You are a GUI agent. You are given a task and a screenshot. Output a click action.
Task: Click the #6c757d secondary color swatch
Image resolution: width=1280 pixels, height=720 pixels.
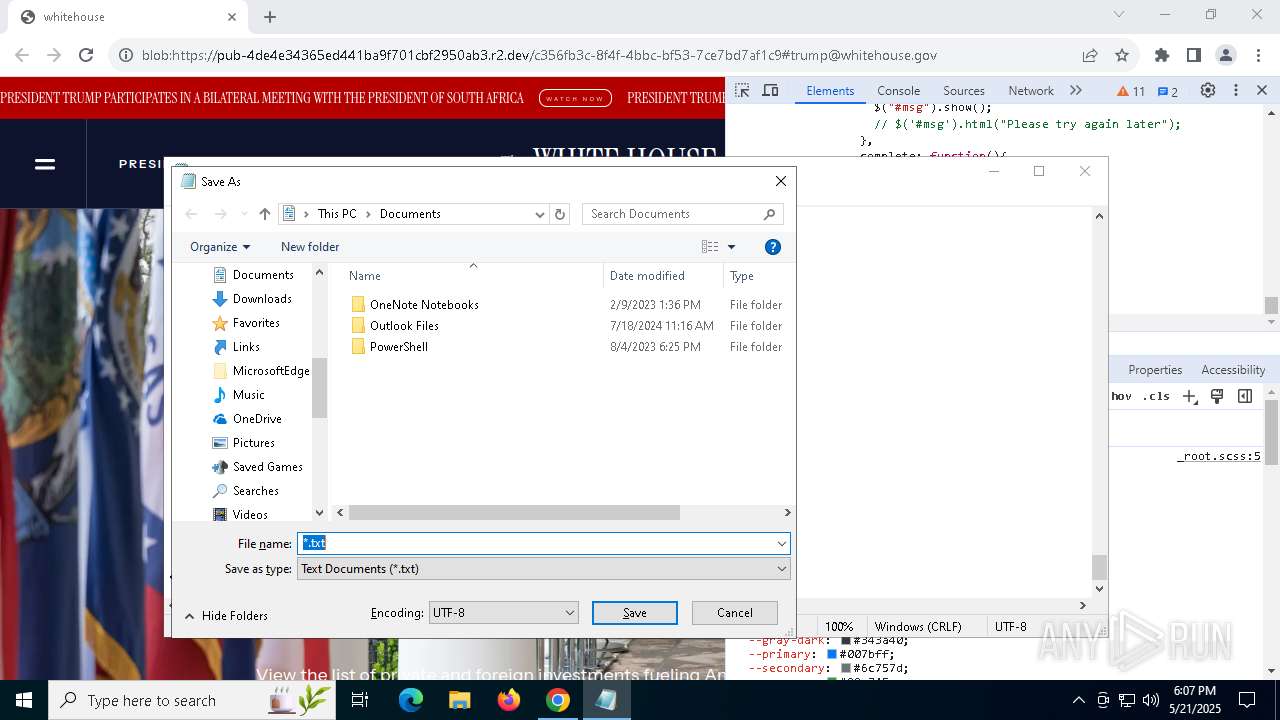pos(846,668)
